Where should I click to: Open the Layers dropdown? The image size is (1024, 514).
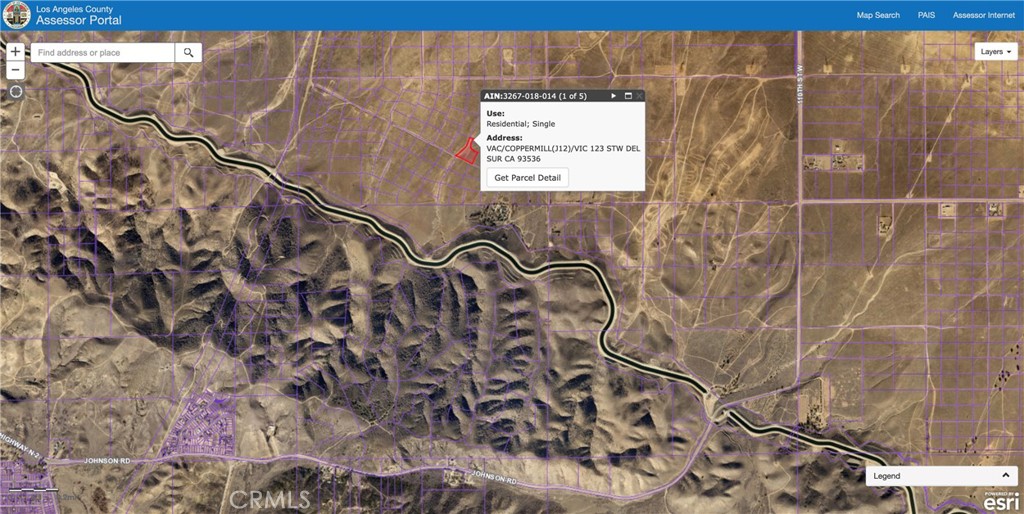click(997, 51)
